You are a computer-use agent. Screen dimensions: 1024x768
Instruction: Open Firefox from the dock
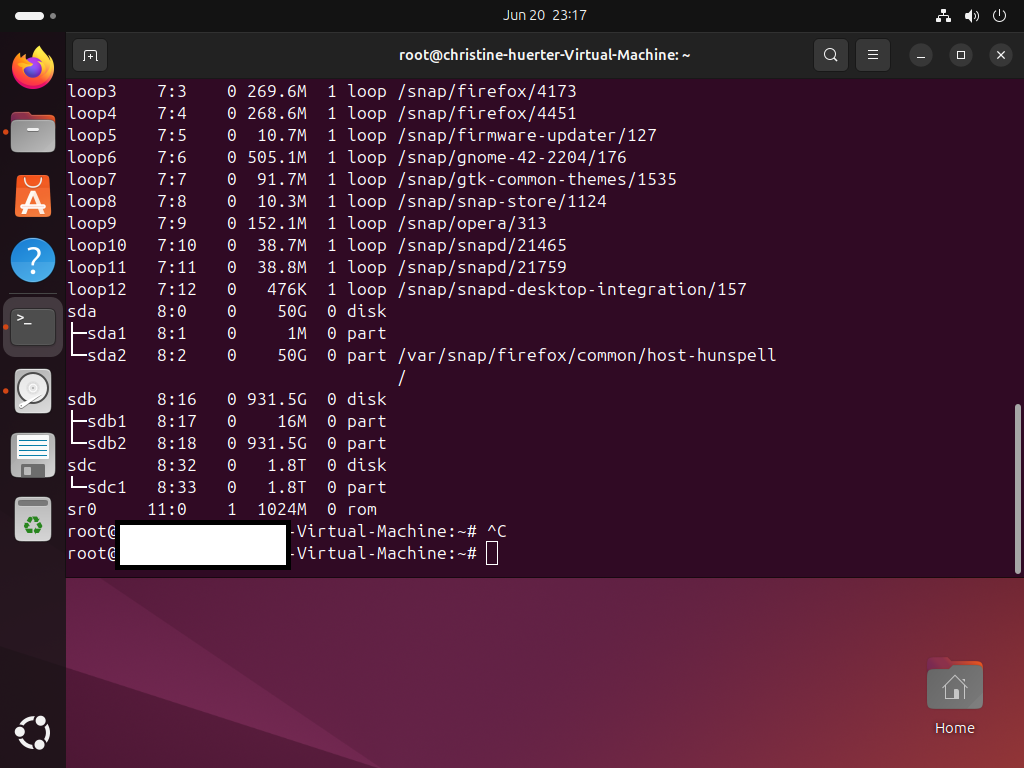(33, 68)
